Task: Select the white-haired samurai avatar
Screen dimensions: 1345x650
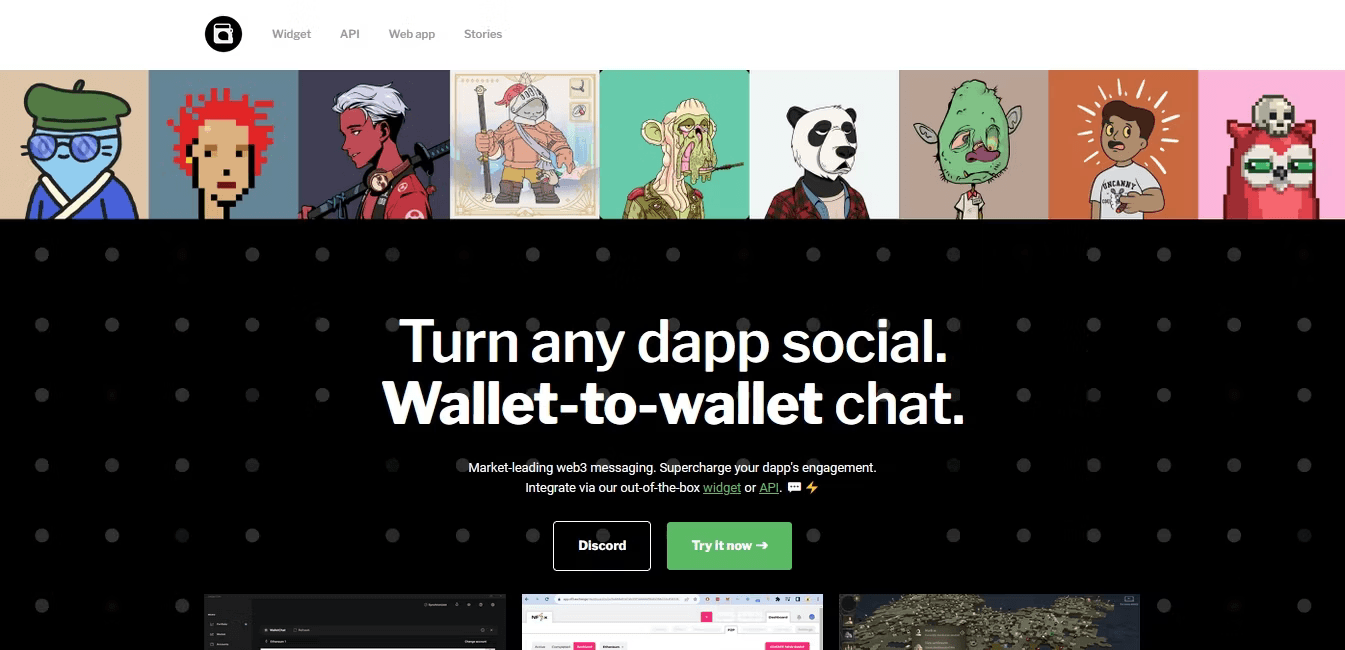Action: tap(374, 144)
